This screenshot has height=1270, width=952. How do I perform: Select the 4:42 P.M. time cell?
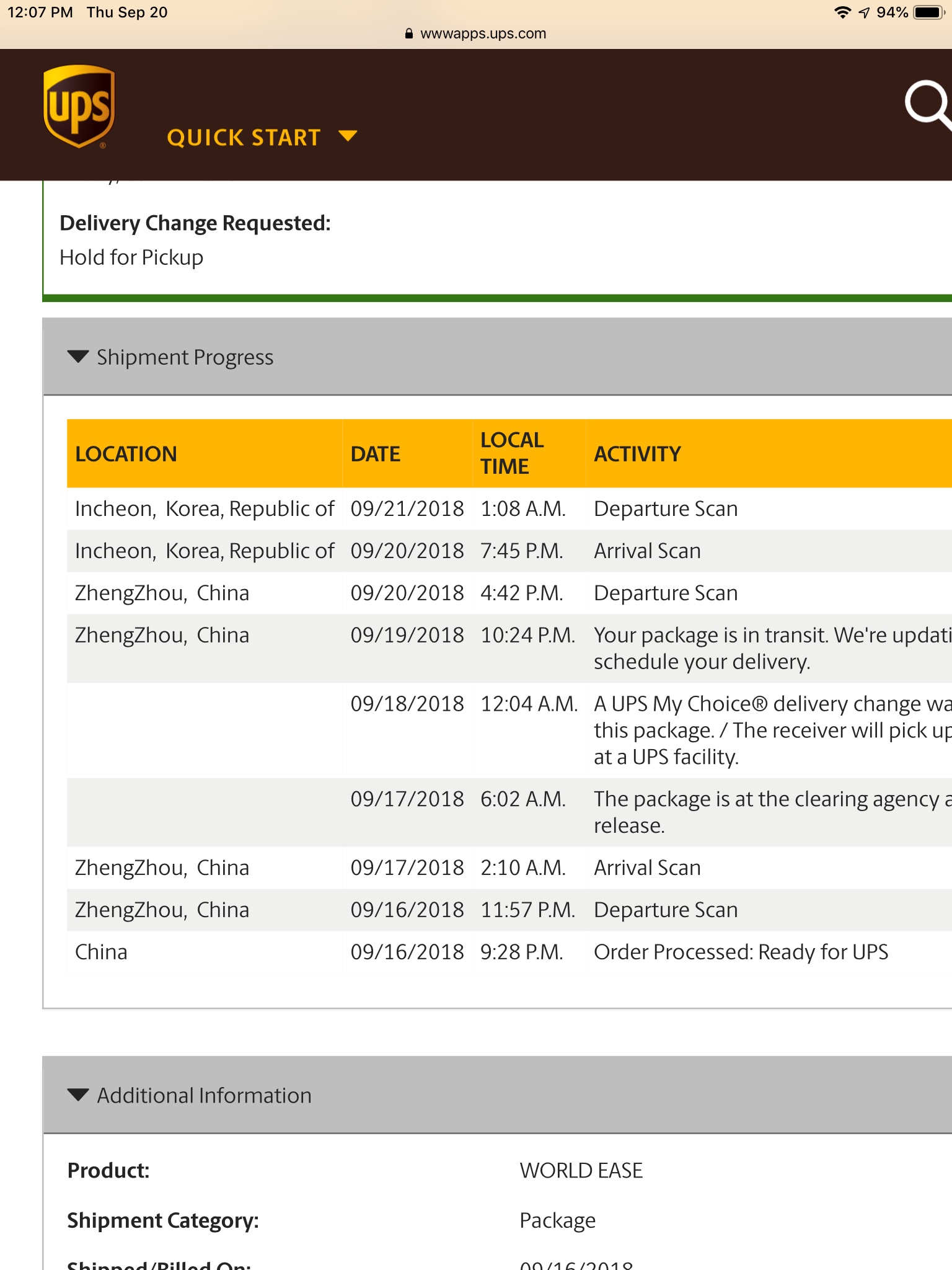pos(522,593)
